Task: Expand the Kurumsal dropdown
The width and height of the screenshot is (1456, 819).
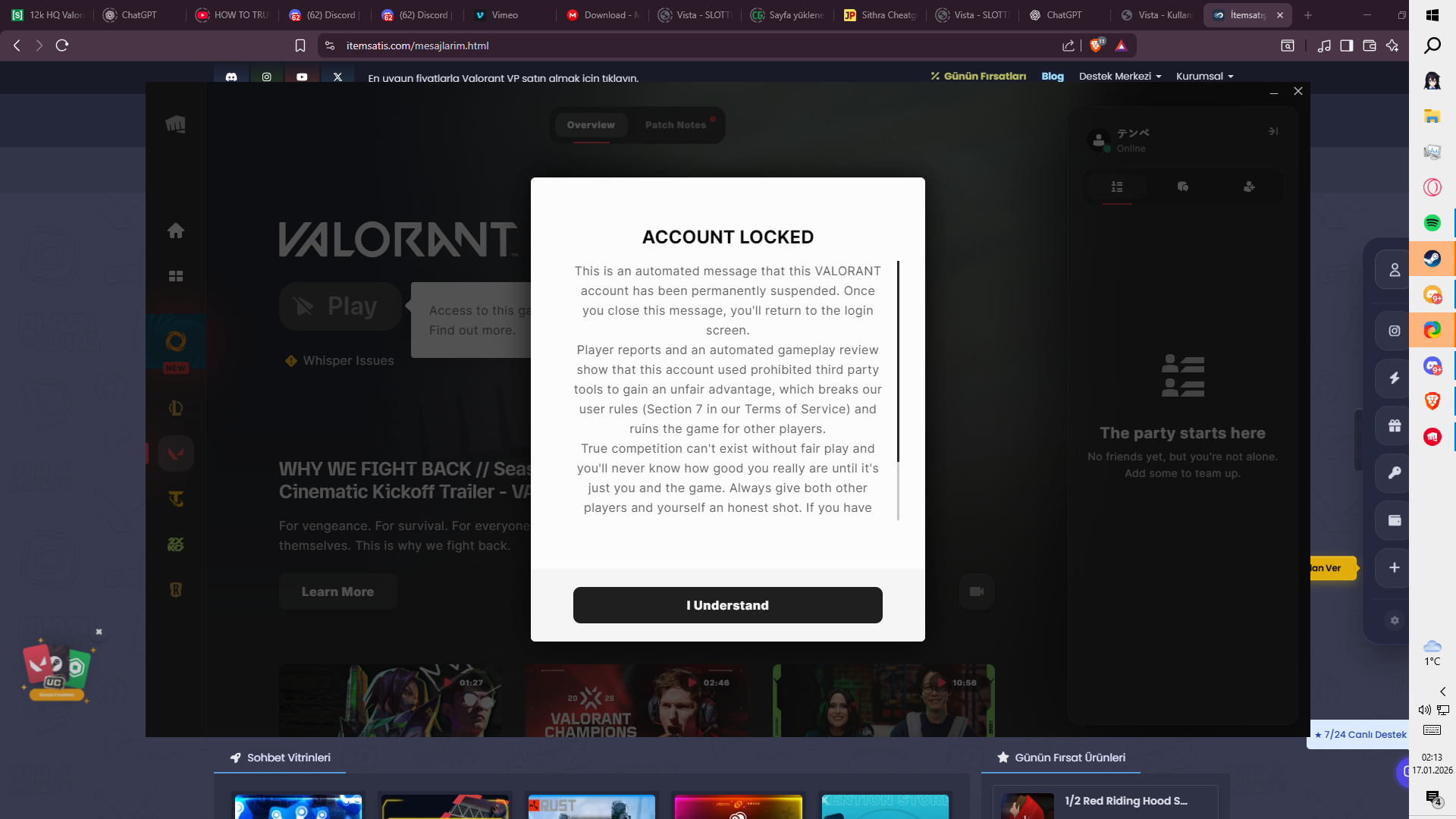Action: coord(1205,77)
